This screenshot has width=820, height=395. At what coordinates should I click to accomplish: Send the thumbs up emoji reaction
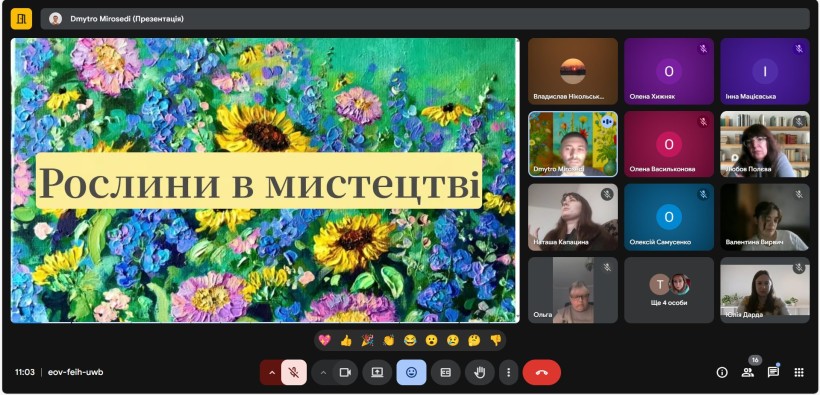click(346, 341)
